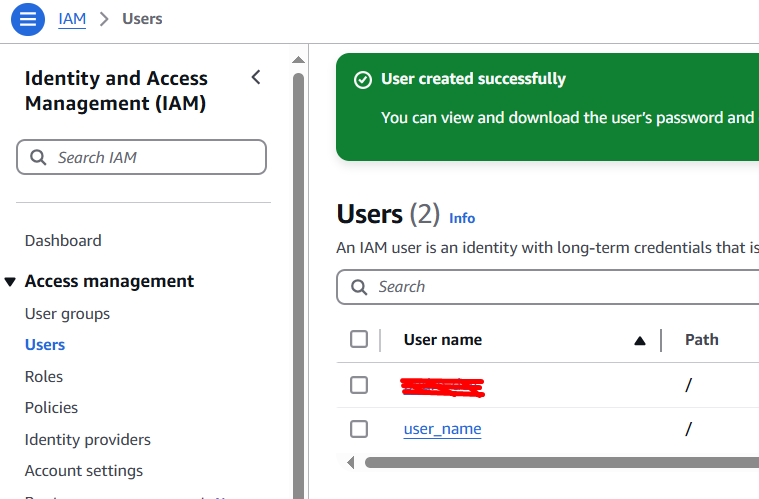This screenshot has height=499, width=759.
Task: Click the magnifier icon in Search IAM
Action: pyautogui.click(x=39, y=157)
